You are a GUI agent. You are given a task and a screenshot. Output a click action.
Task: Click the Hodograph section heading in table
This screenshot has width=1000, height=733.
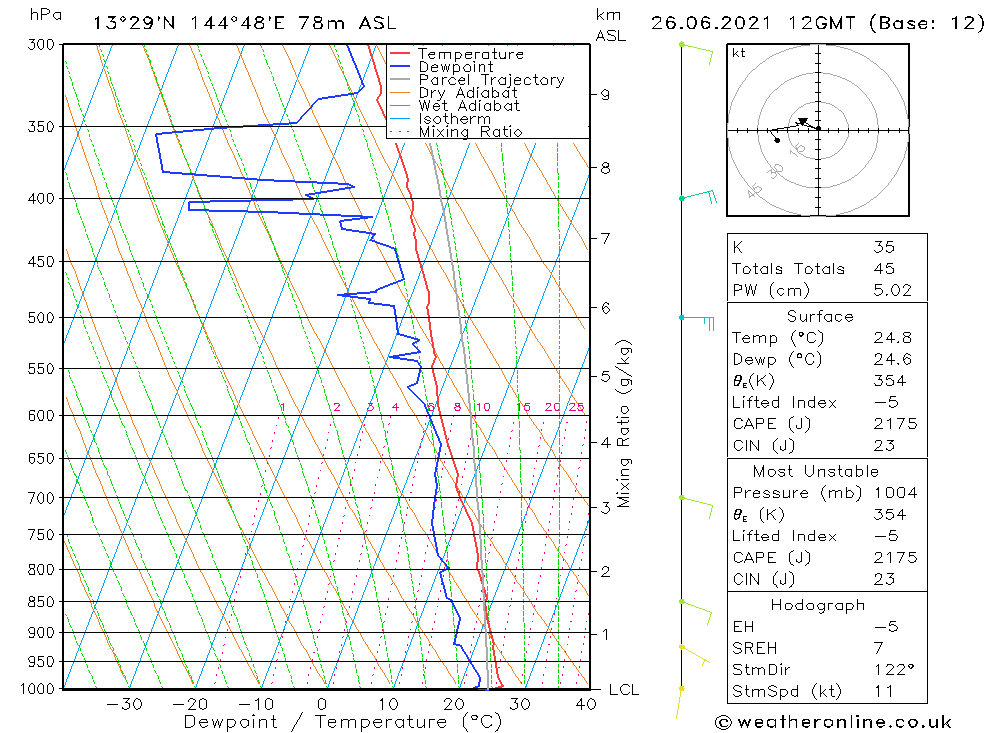818,605
